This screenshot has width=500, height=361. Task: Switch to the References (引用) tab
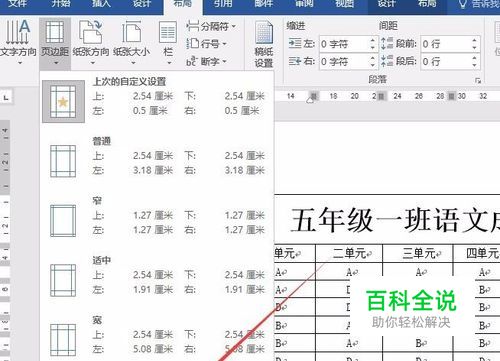[x=223, y=4]
